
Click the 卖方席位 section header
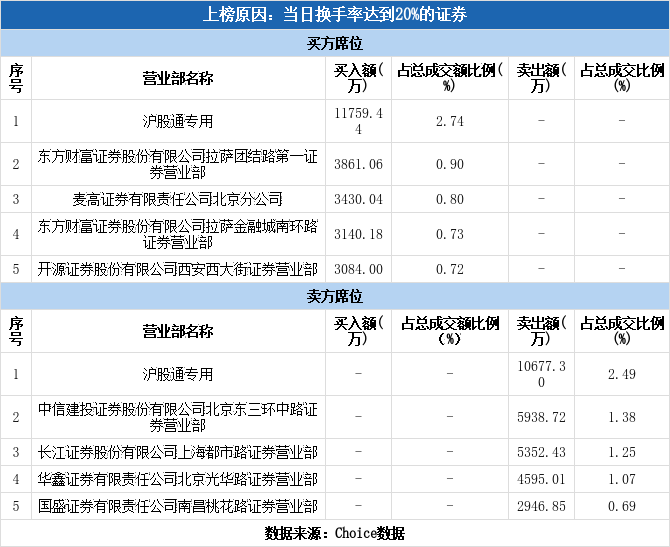point(335,296)
